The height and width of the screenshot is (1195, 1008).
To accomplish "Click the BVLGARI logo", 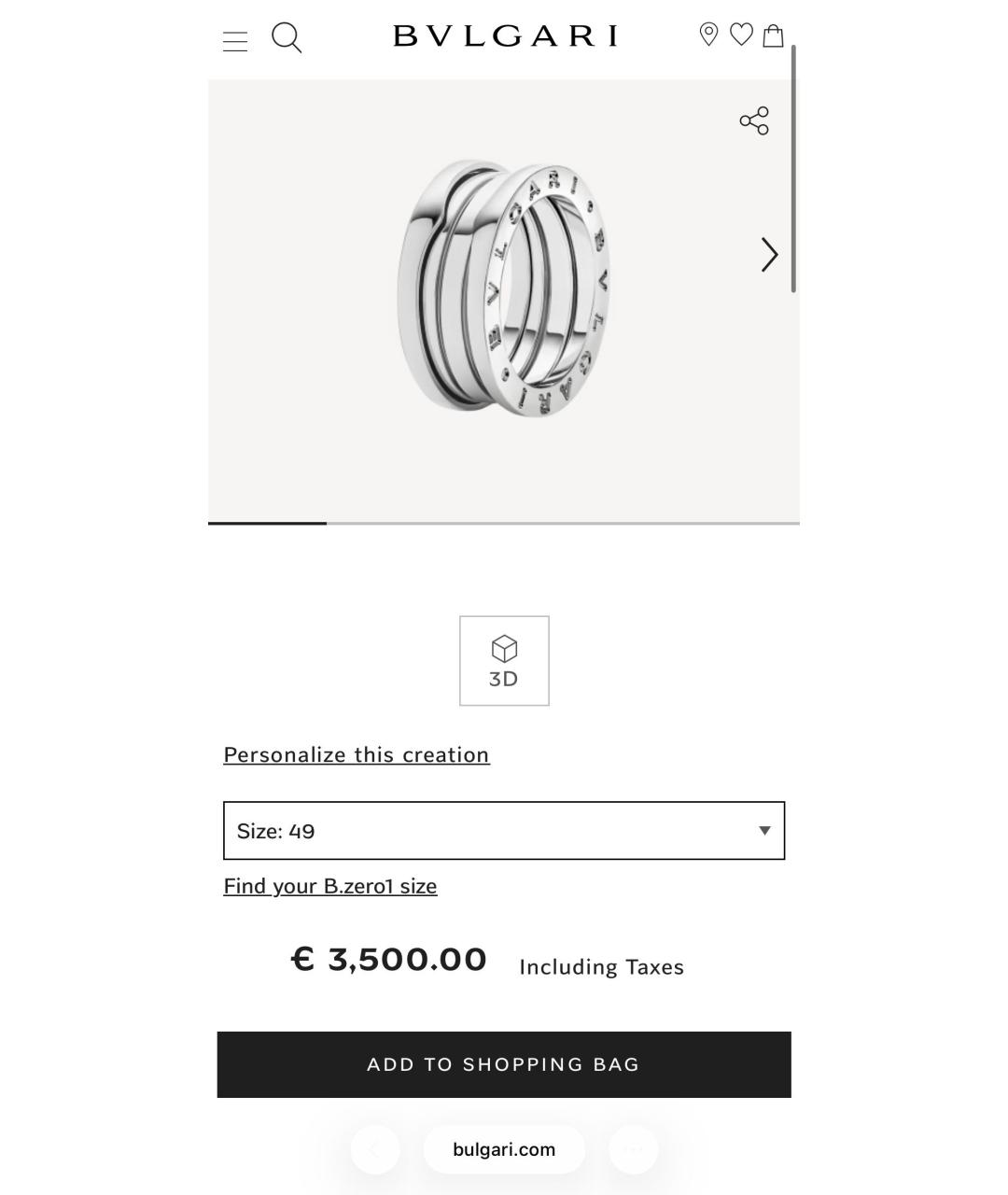I will pos(504,35).
